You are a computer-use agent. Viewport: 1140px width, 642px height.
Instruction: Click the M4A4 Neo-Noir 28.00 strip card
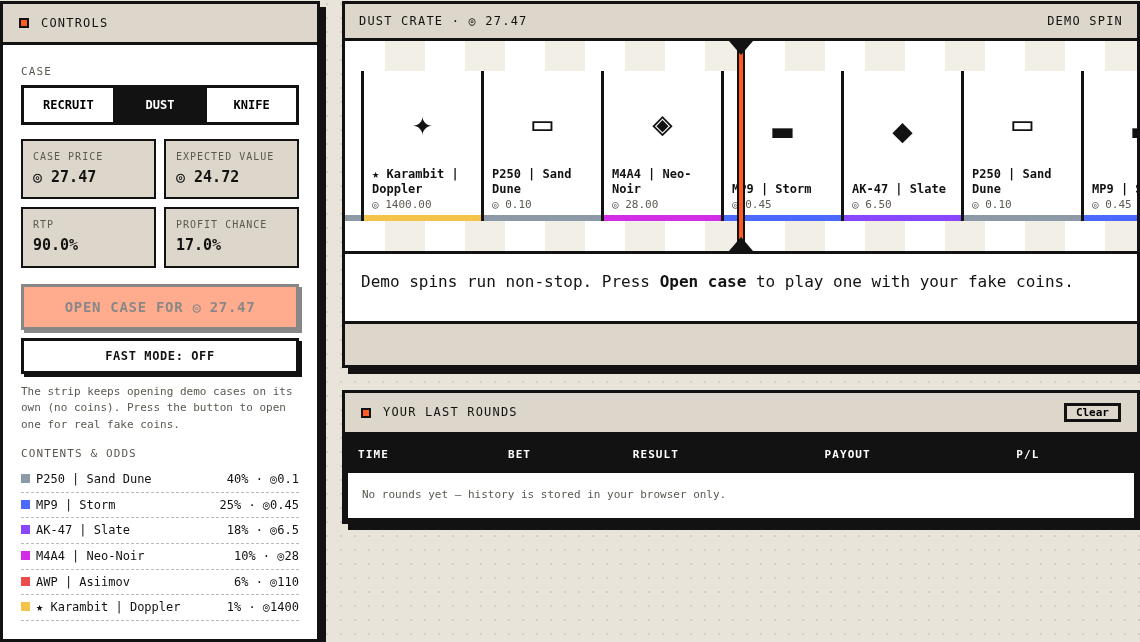(662, 145)
